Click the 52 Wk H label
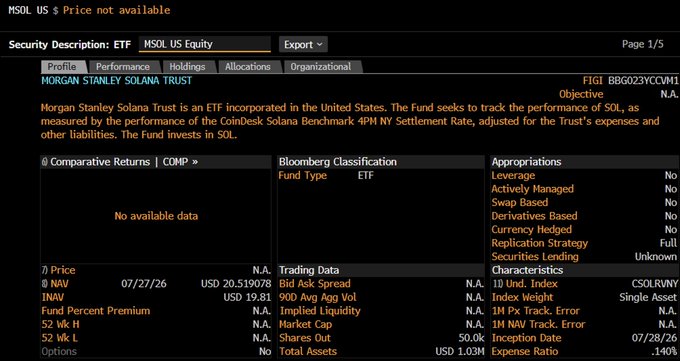Image resolution: width=680 pixels, height=361 pixels. pyautogui.click(x=61, y=324)
